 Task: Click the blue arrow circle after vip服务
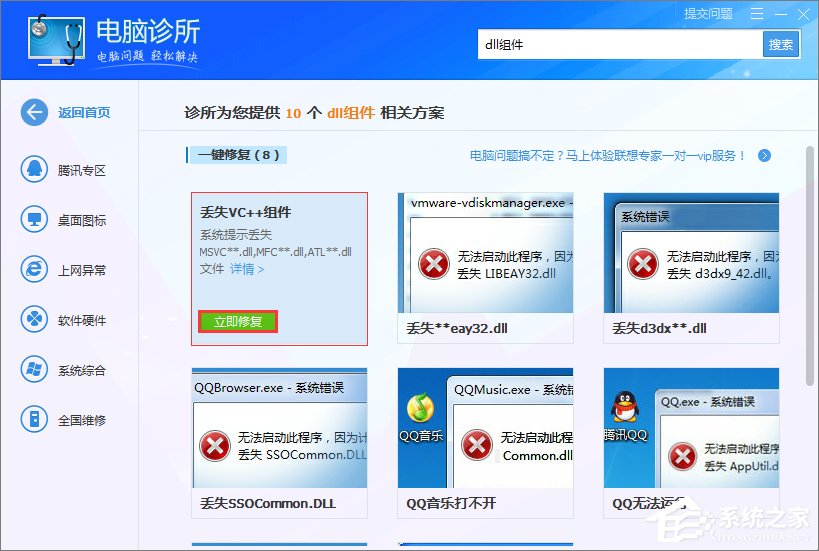pyautogui.click(x=764, y=156)
